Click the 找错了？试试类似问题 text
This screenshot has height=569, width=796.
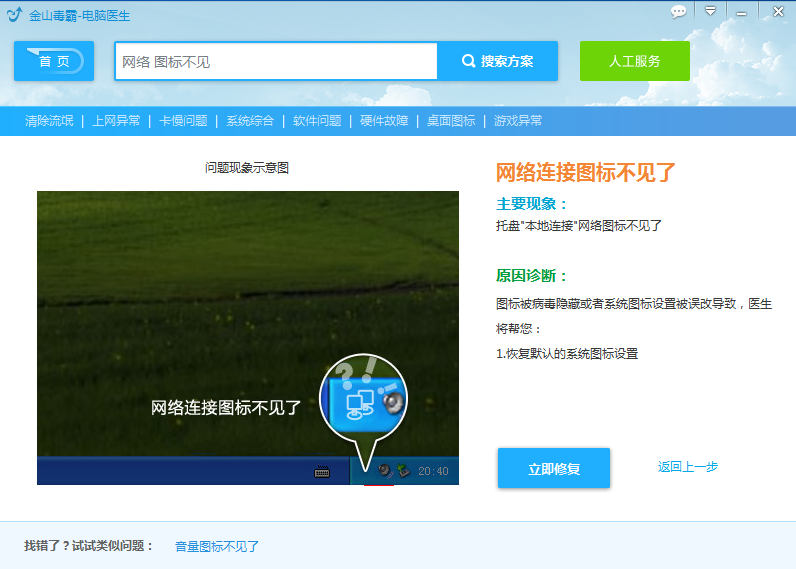[88, 546]
